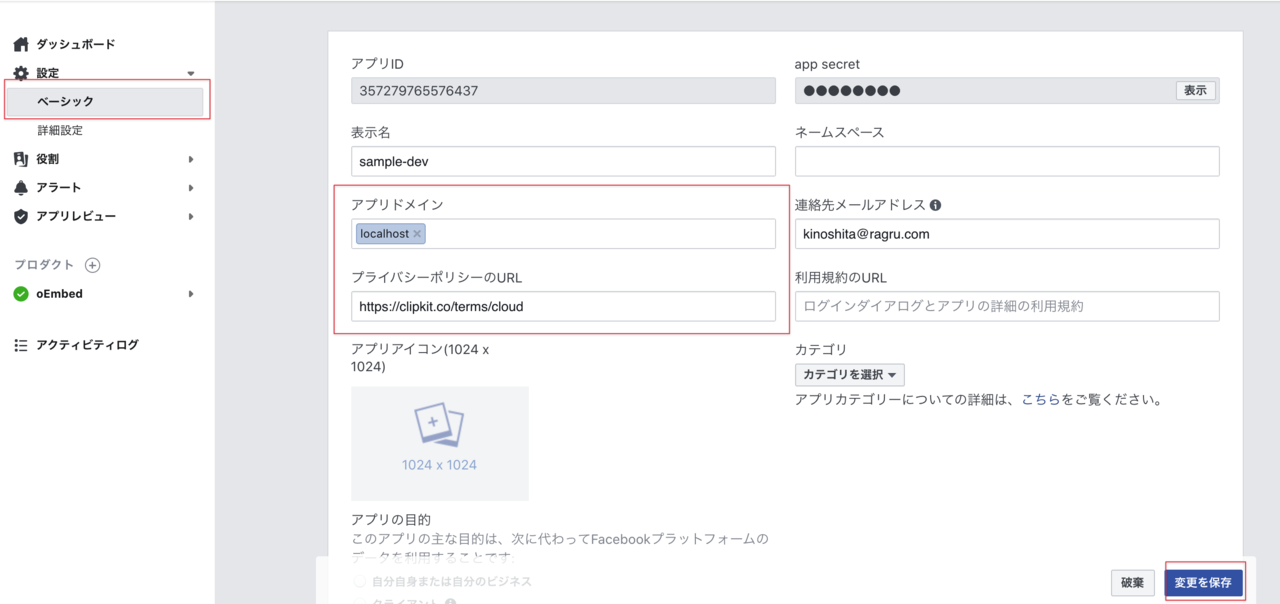Open 詳細設定 settings page
The width and height of the screenshot is (1280, 604).
pos(60,130)
